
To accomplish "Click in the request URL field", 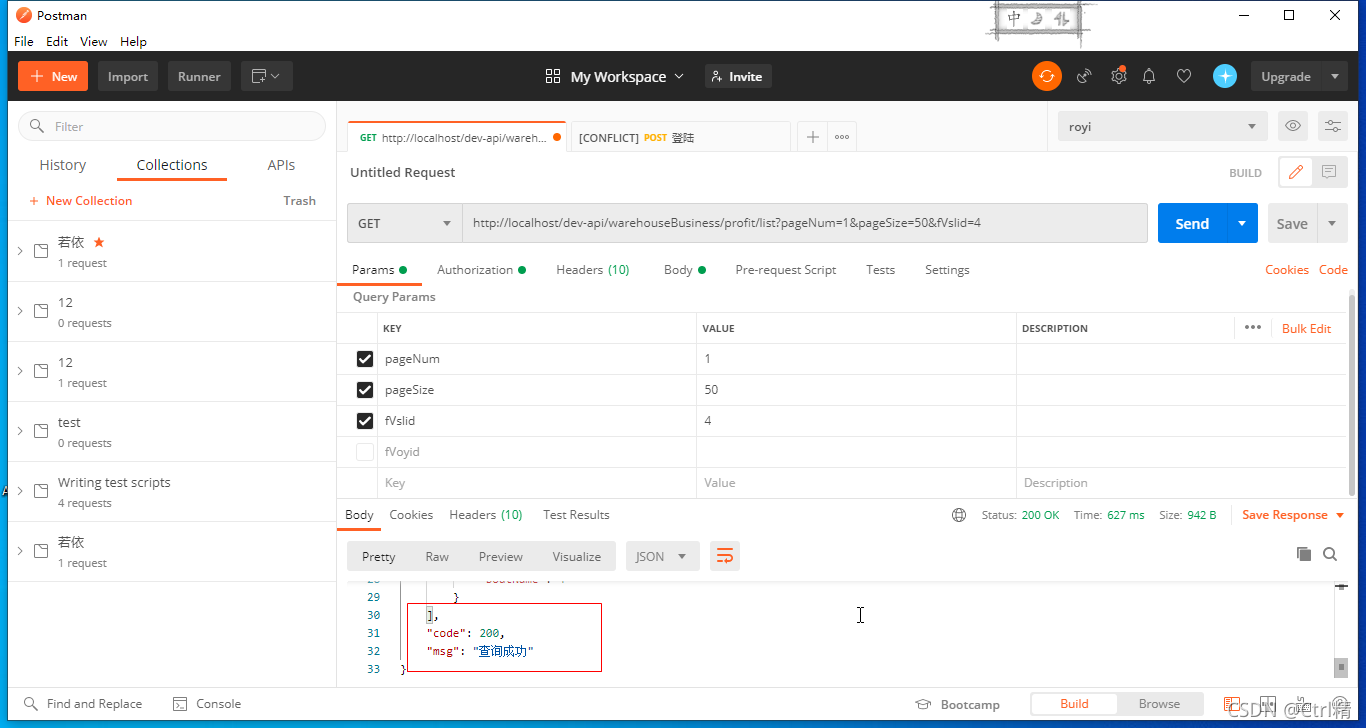I will [x=805, y=223].
